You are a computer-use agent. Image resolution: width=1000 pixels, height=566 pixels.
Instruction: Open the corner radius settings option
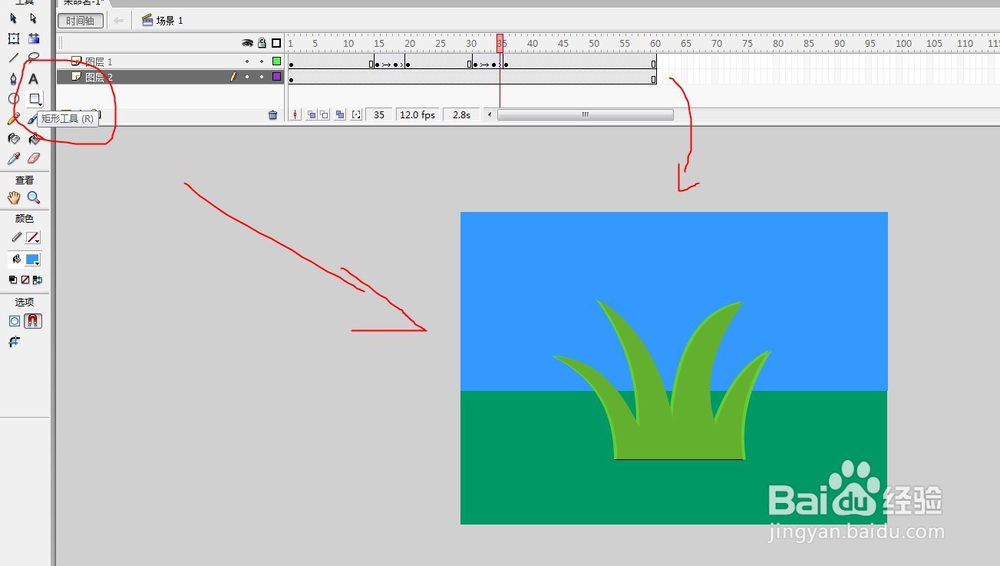coord(13,343)
